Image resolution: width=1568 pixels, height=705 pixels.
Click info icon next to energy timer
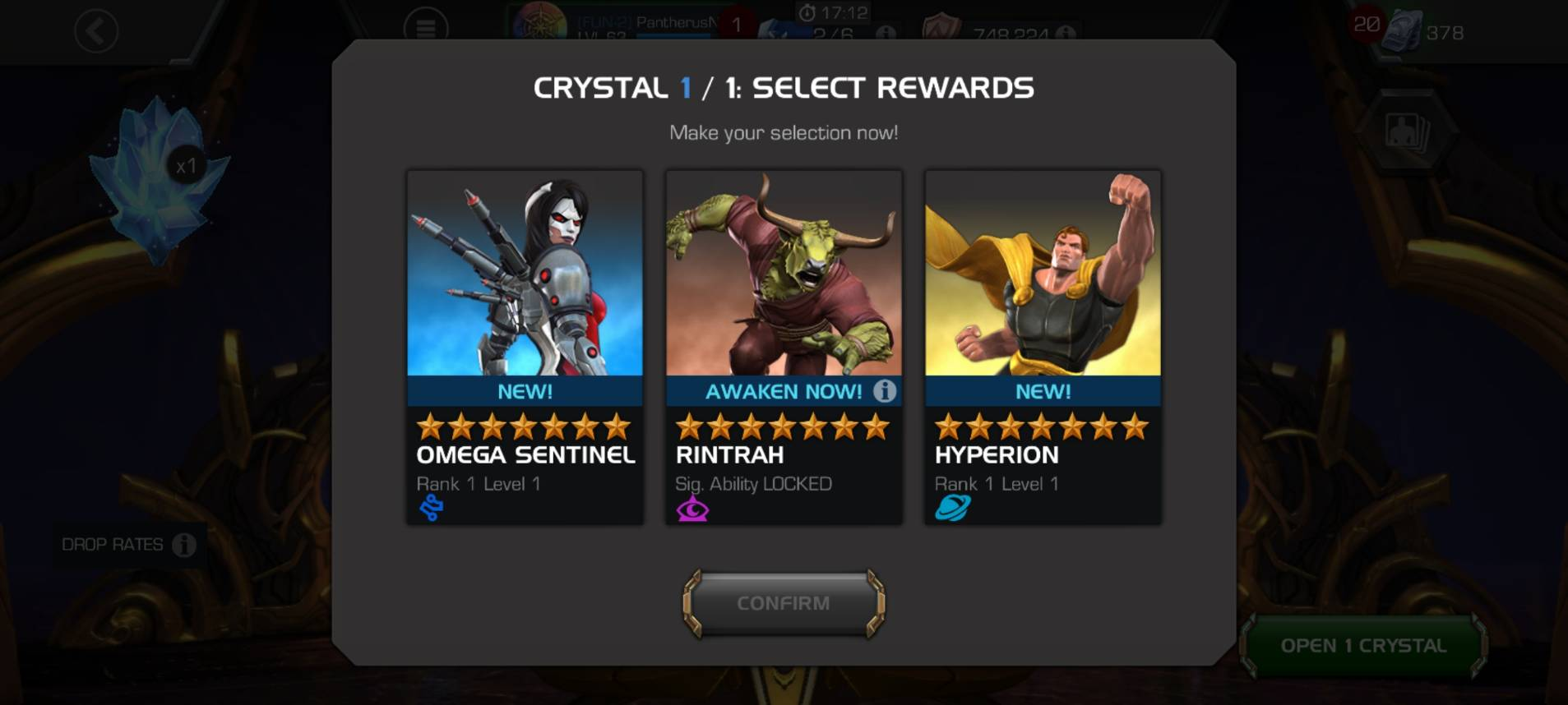point(885,34)
